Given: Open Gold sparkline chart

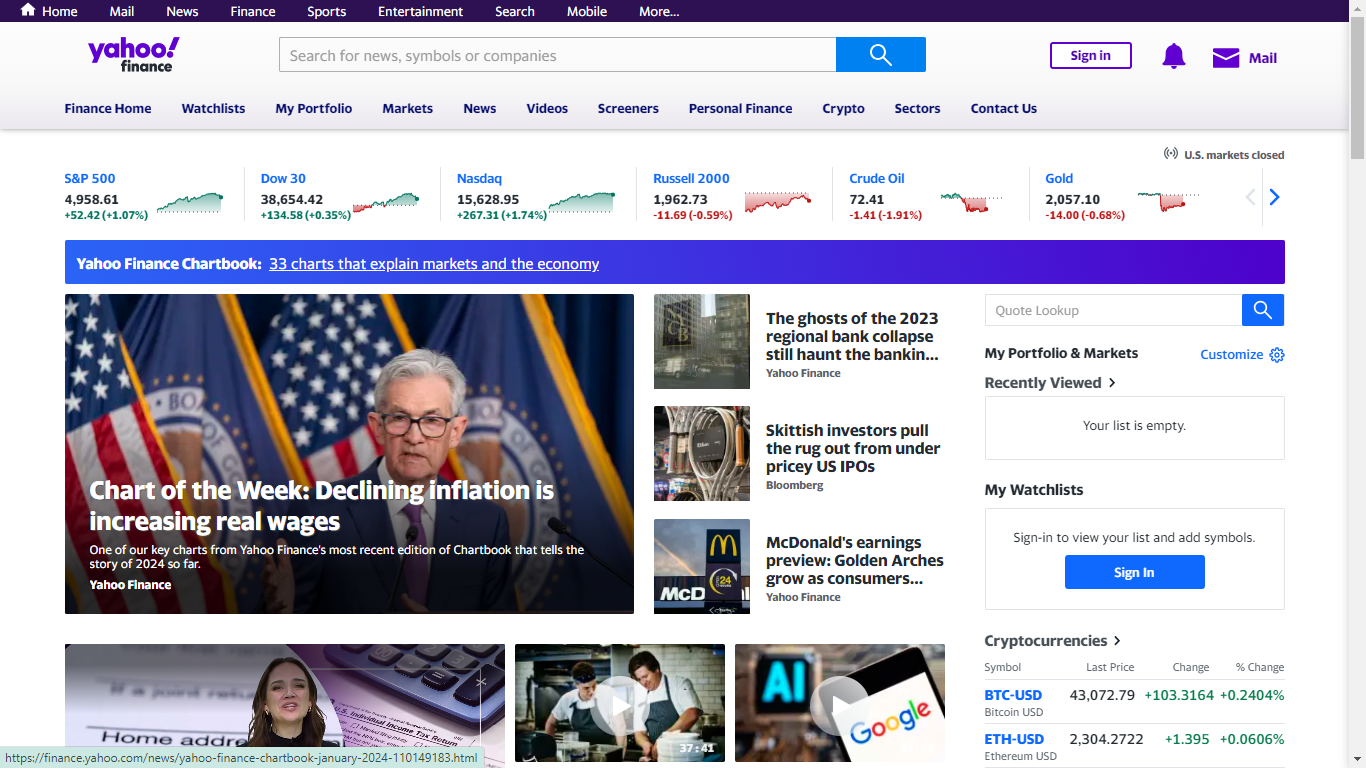Looking at the screenshot, I should pyautogui.click(x=1168, y=201).
